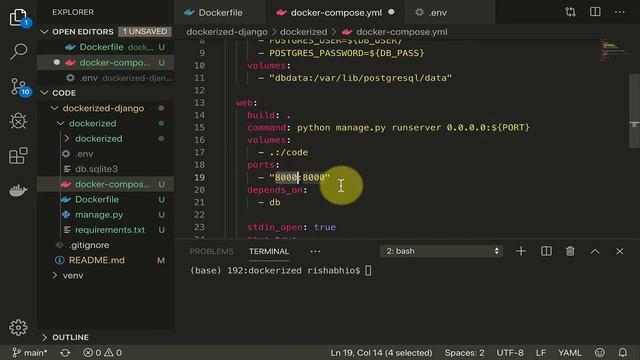The image size is (640, 360).
Task: Change encoding via UTF-8 status item
Action: click(510, 353)
